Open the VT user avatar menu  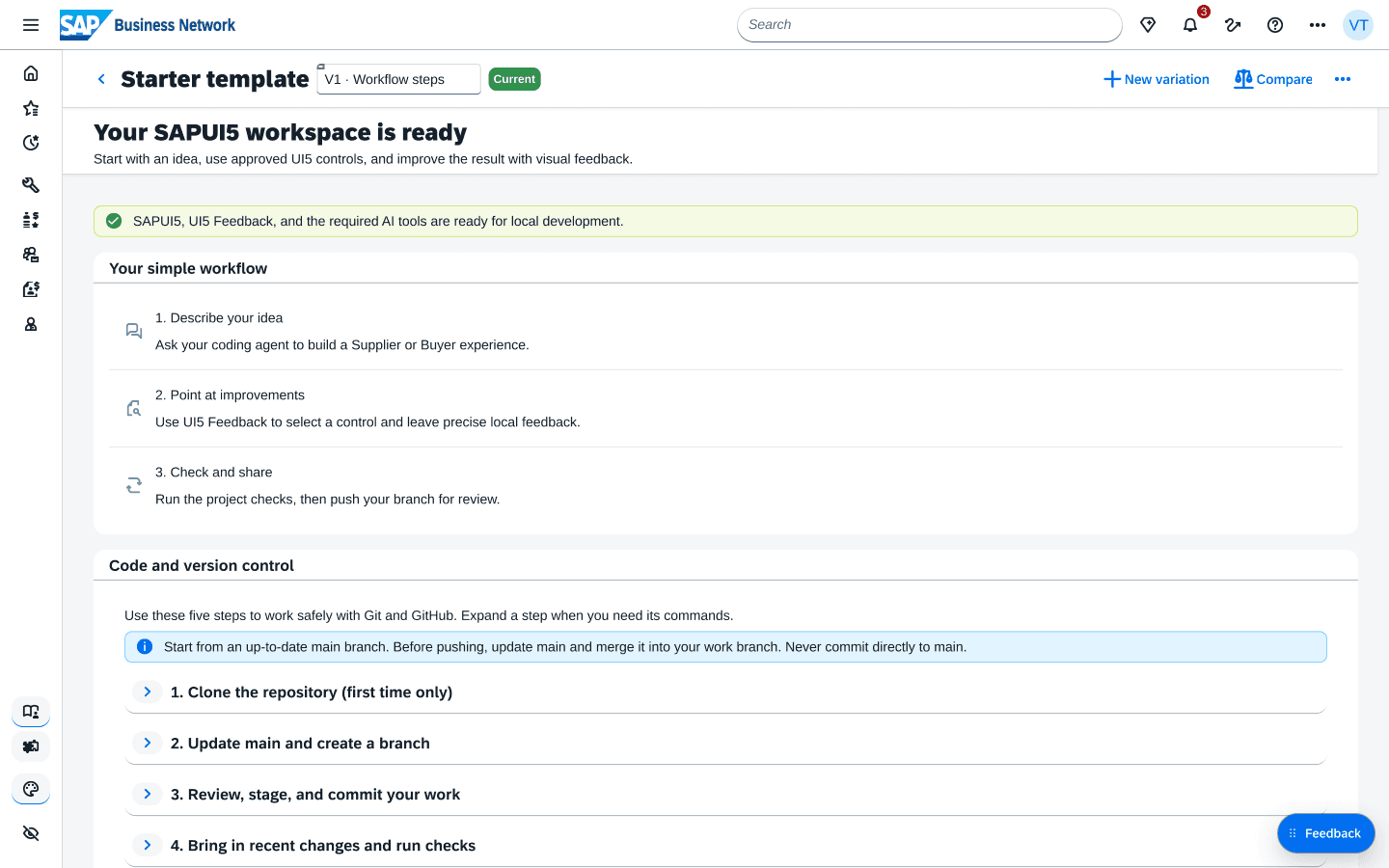(x=1358, y=25)
